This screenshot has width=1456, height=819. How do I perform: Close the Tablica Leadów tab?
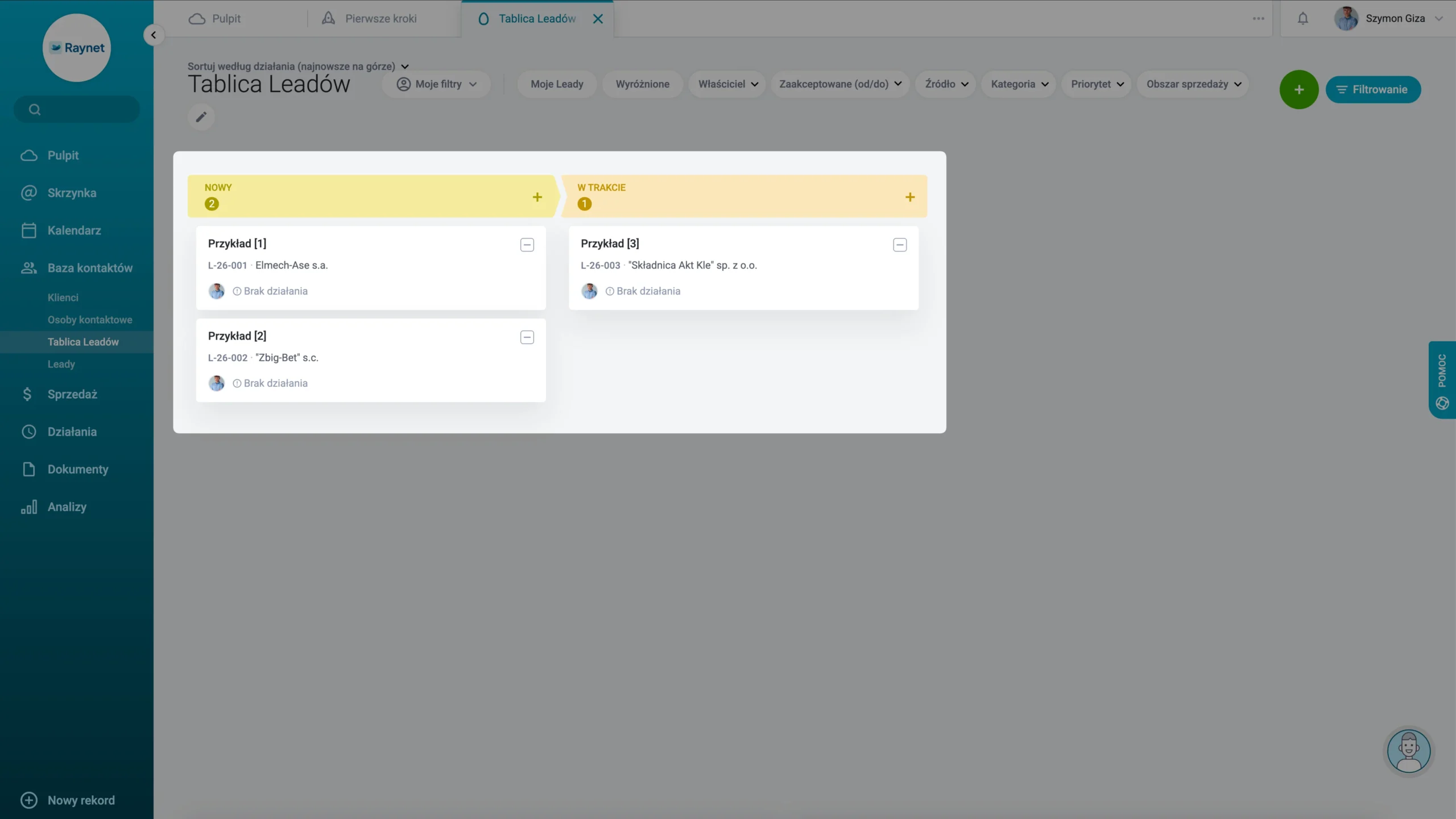click(x=598, y=19)
